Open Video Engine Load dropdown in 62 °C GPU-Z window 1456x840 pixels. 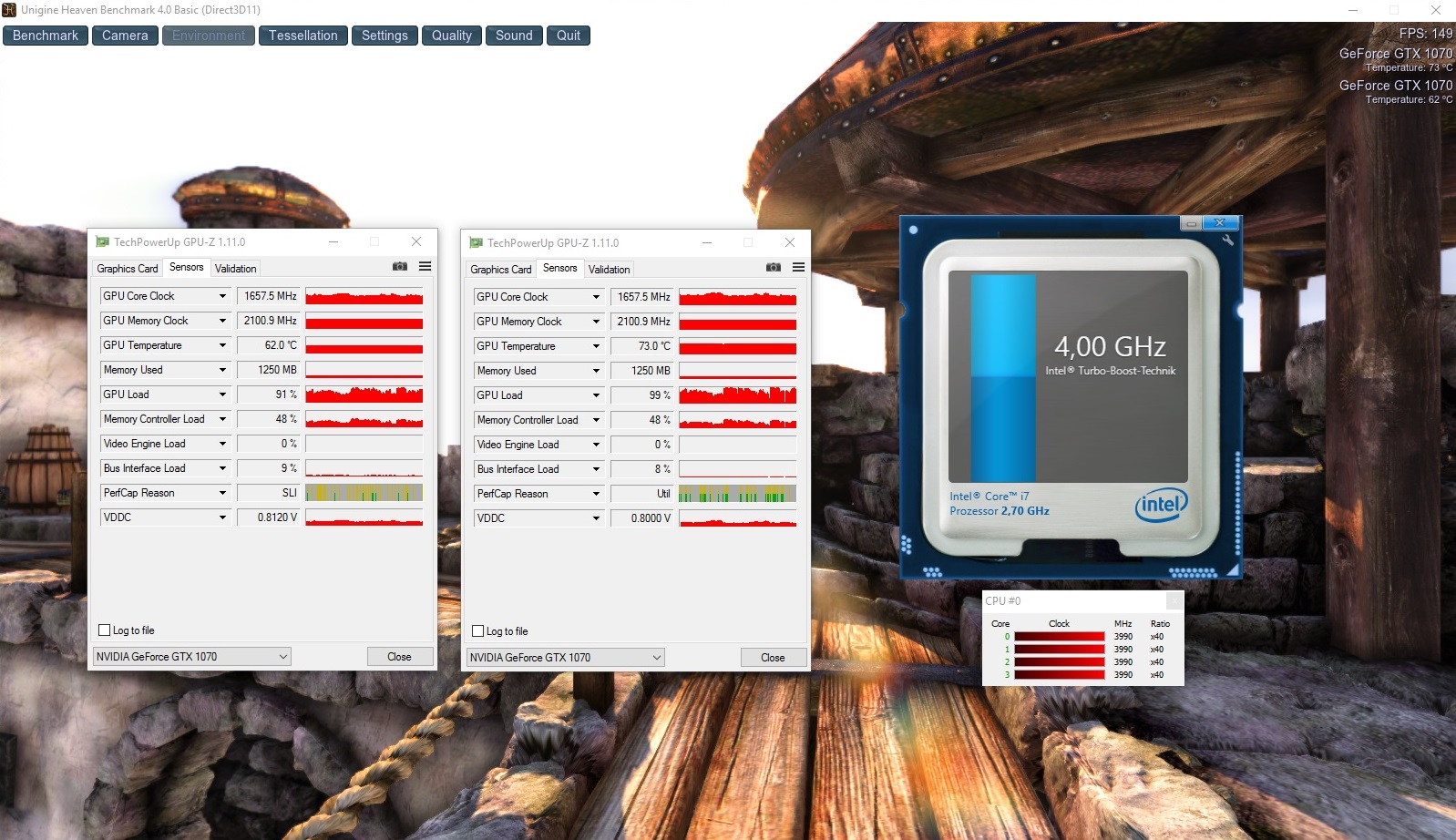point(222,444)
